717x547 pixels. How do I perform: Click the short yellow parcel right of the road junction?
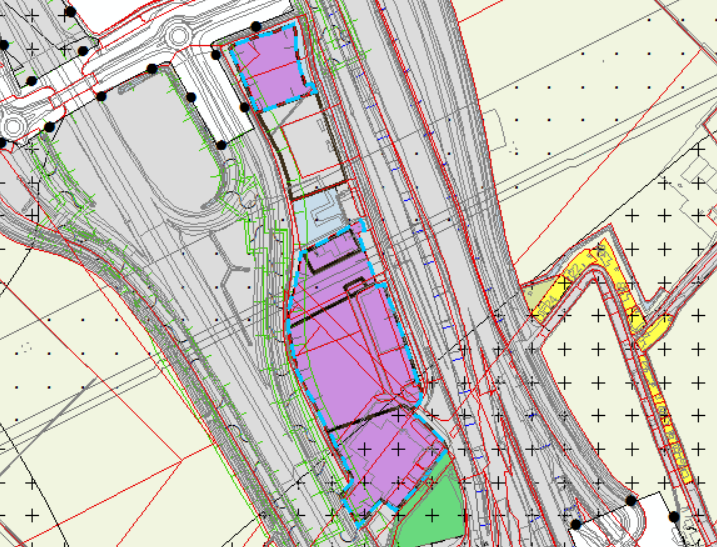coord(655,332)
